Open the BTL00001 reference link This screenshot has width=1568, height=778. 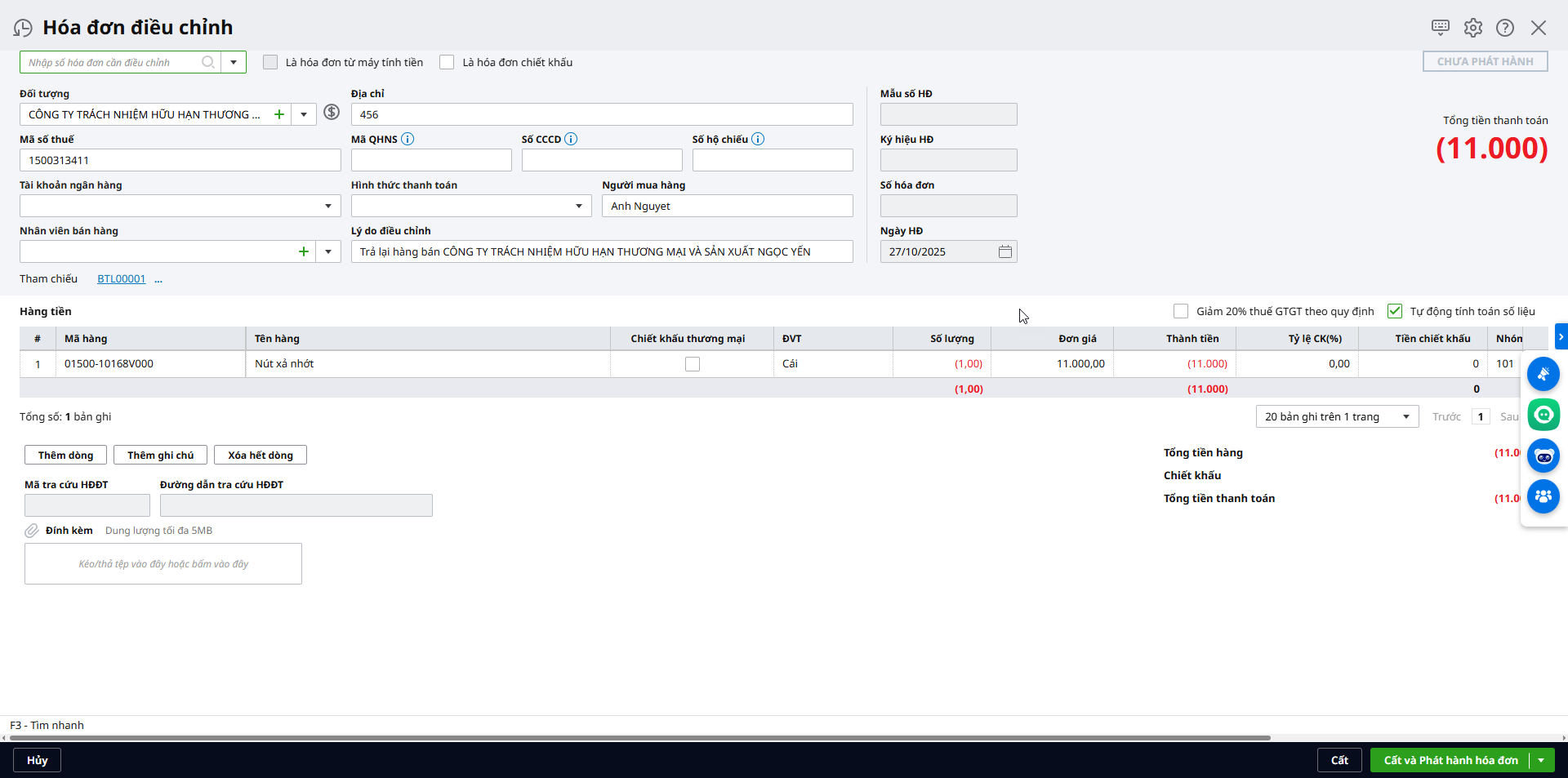point(121,279)
